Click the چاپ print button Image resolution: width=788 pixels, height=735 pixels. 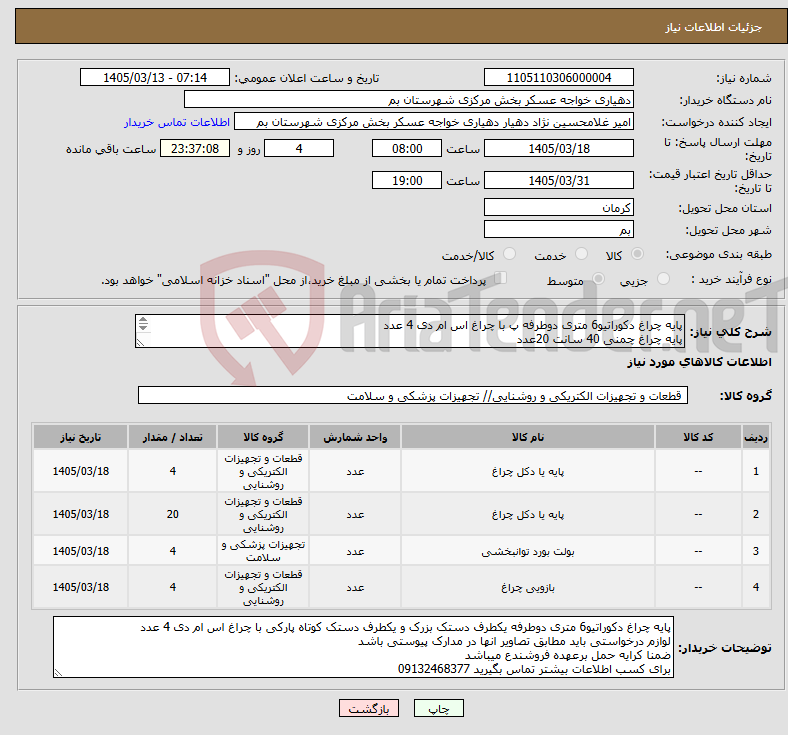coord(439,708)
